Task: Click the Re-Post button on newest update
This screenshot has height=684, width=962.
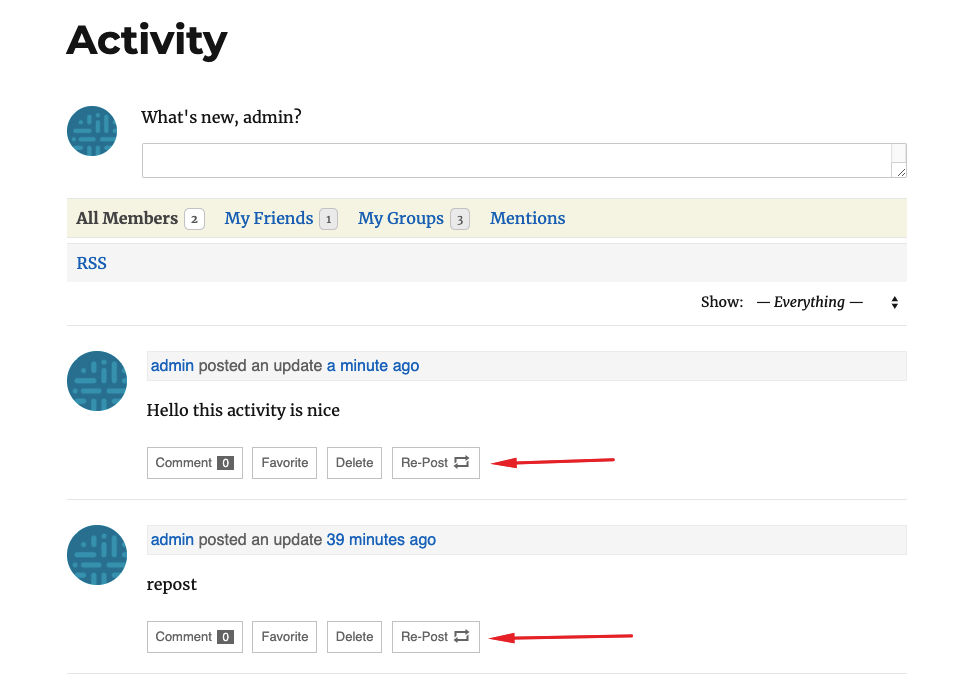Action: coord(436,463)
